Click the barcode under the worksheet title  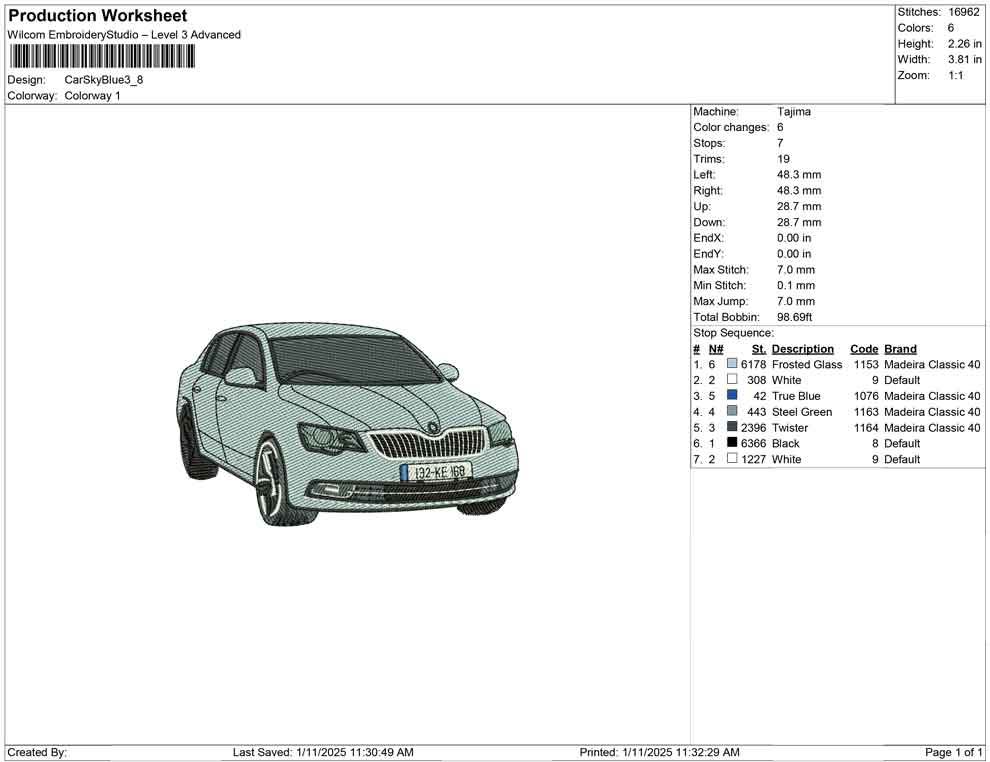[102, 57]
